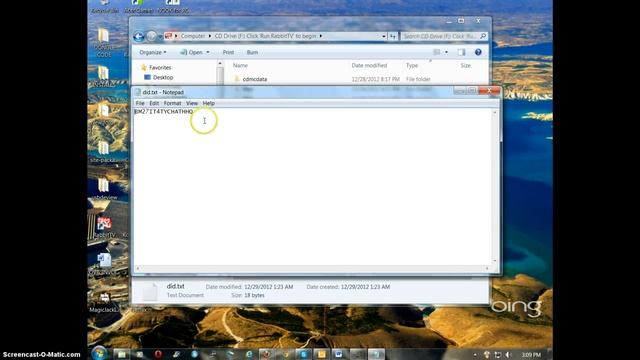Image resolution: width=640 pixels, height=360 pixels.
Task: Open the Help menu in Notepad
Action: tap(209, 103)
